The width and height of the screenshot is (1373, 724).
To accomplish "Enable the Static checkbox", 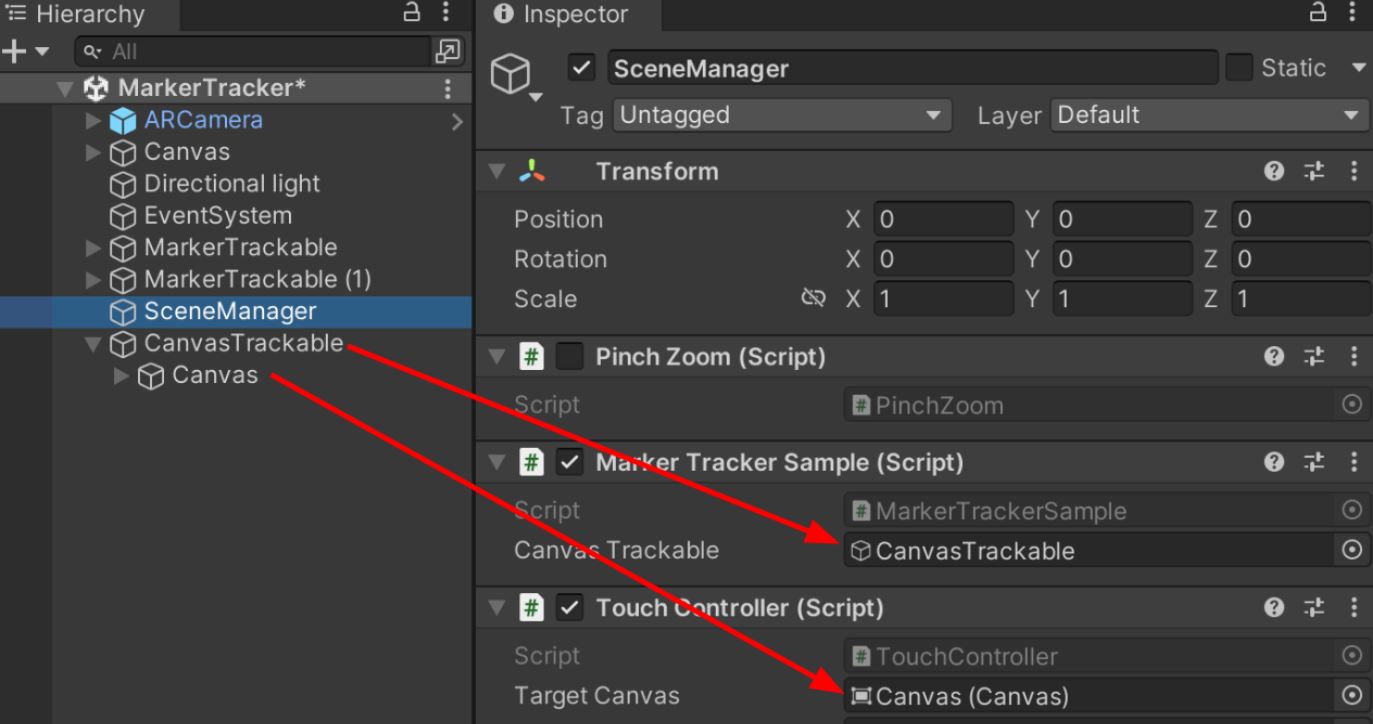I will 1239,68.
